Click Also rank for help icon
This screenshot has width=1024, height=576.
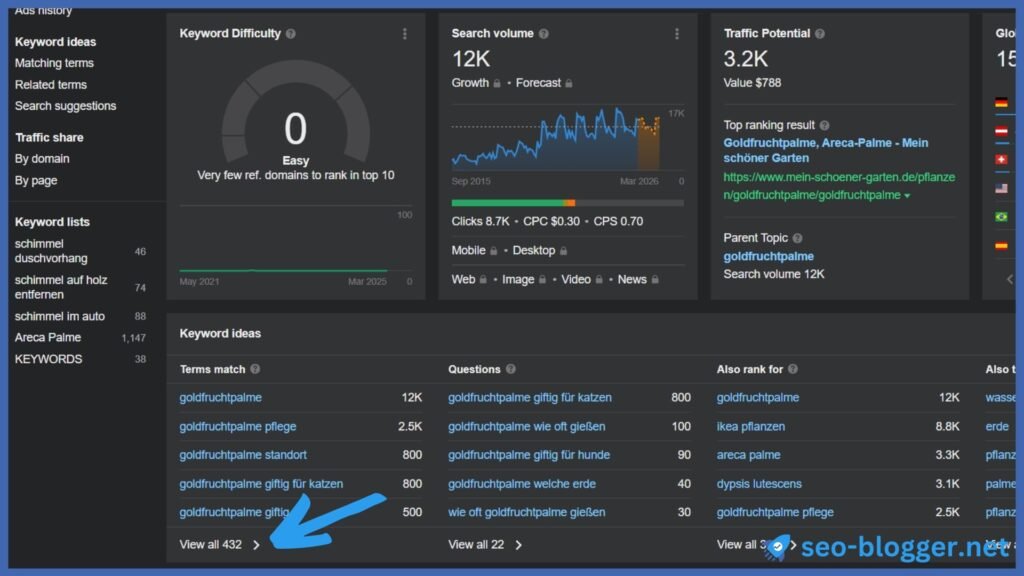point(792,369)
